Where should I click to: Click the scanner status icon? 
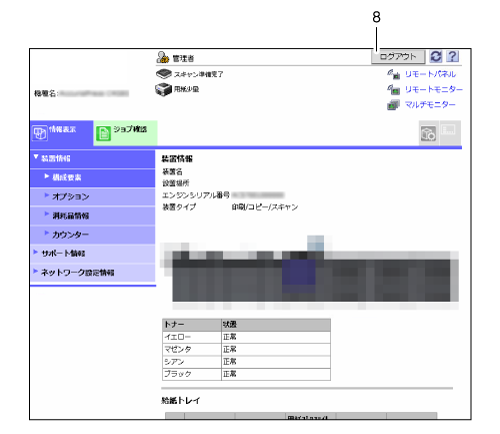click(164, 74)
